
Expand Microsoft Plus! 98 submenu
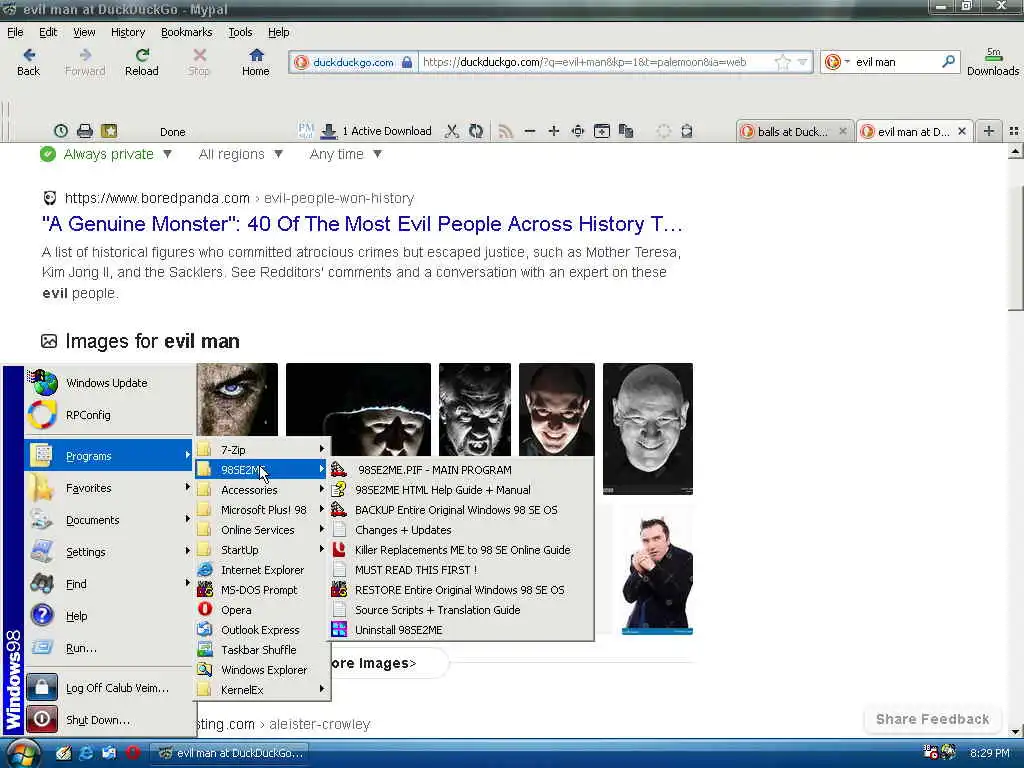tap(262, 509)
